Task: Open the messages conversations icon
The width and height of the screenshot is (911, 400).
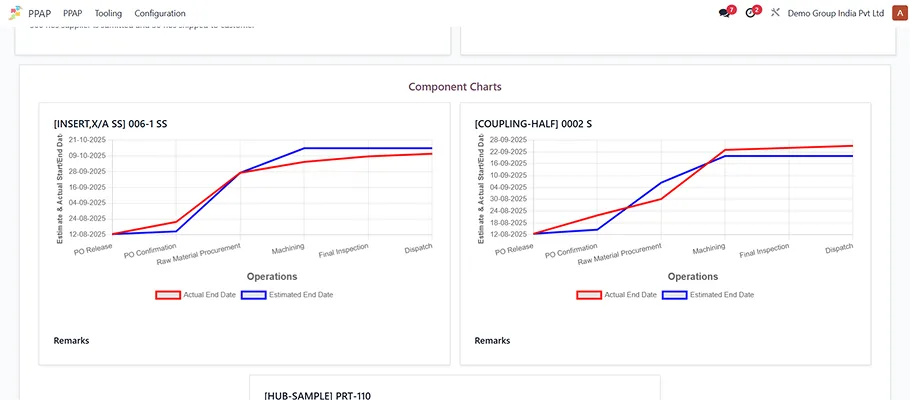Action: (724, 13)
